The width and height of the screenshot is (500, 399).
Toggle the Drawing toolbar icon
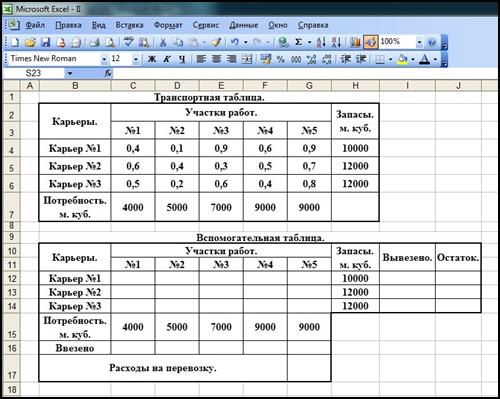coord(371,42)
